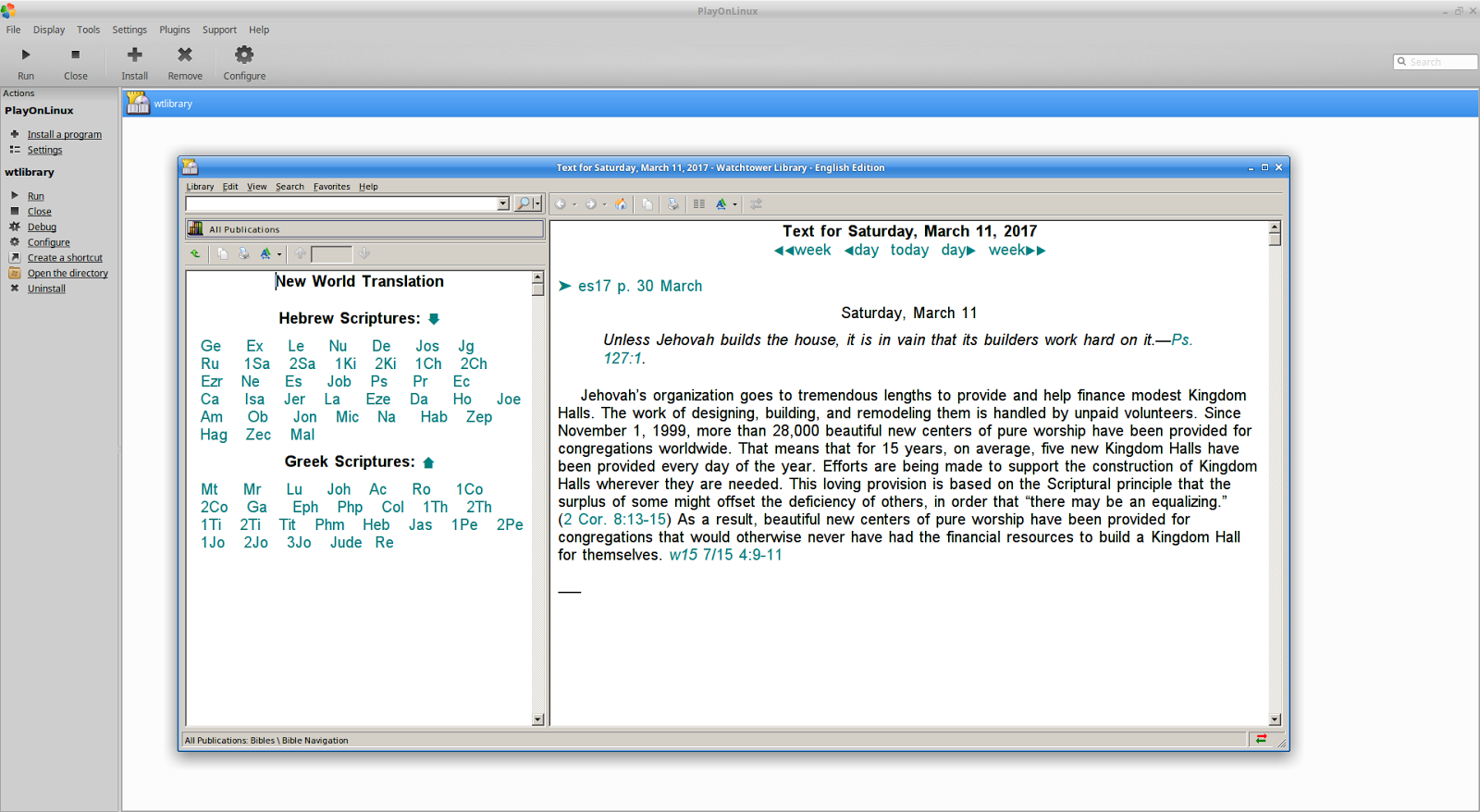Click the page number box in the navigation pane
This screenshot has height=812, width=1480.
pos(331,253)
